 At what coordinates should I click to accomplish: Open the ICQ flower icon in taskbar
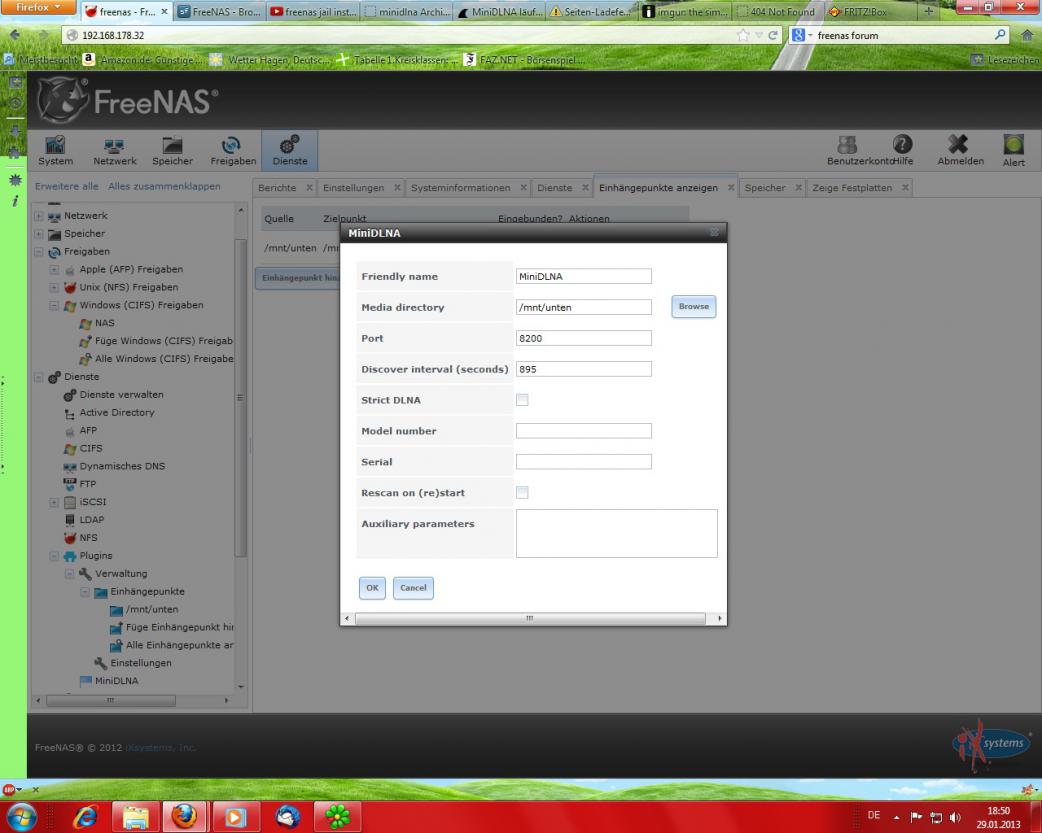(x=338, y=816)
